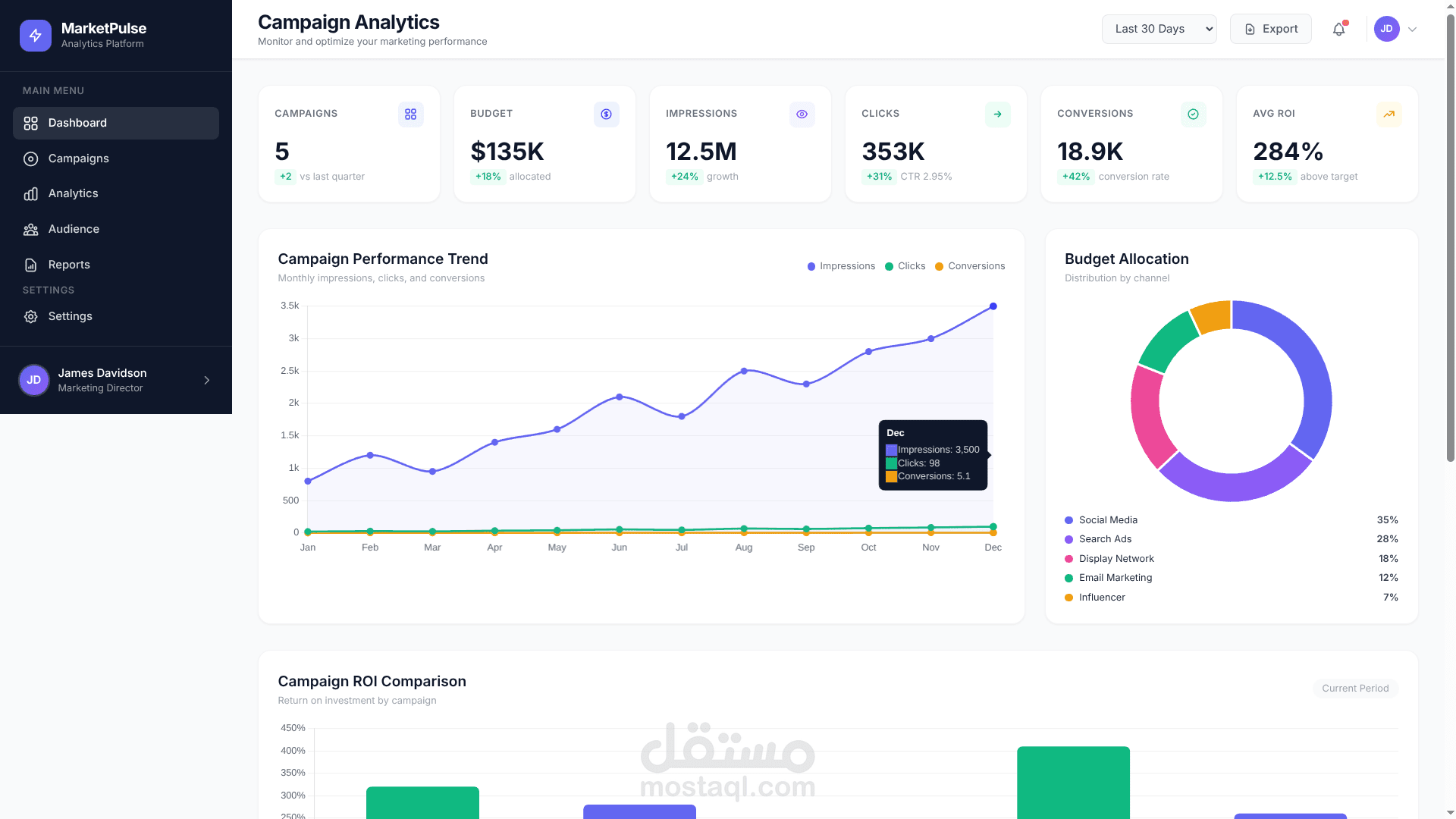Click the JD avatar in sidebar profile
This screenshot has height=819, width=1456.
point(34,380)
